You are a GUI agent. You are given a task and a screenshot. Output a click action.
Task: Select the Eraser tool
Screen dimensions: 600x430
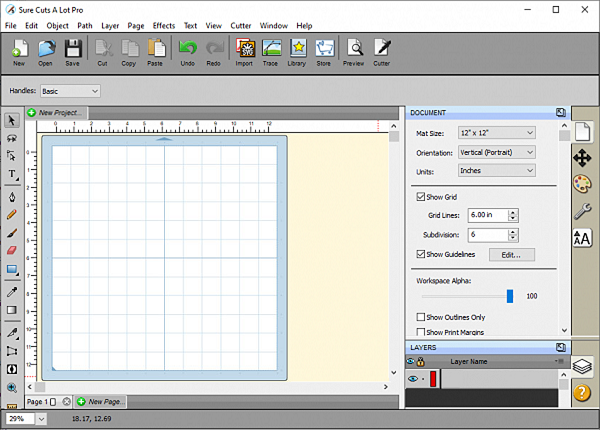tap(12, 251)
